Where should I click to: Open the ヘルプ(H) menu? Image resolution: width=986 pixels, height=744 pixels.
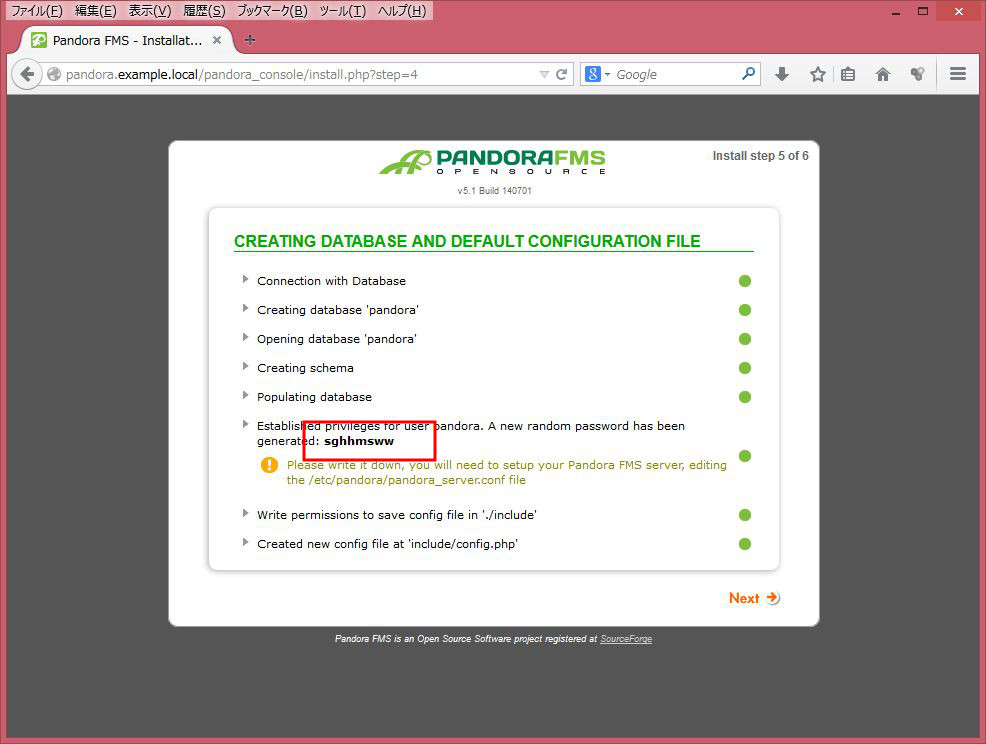(402, 11)
